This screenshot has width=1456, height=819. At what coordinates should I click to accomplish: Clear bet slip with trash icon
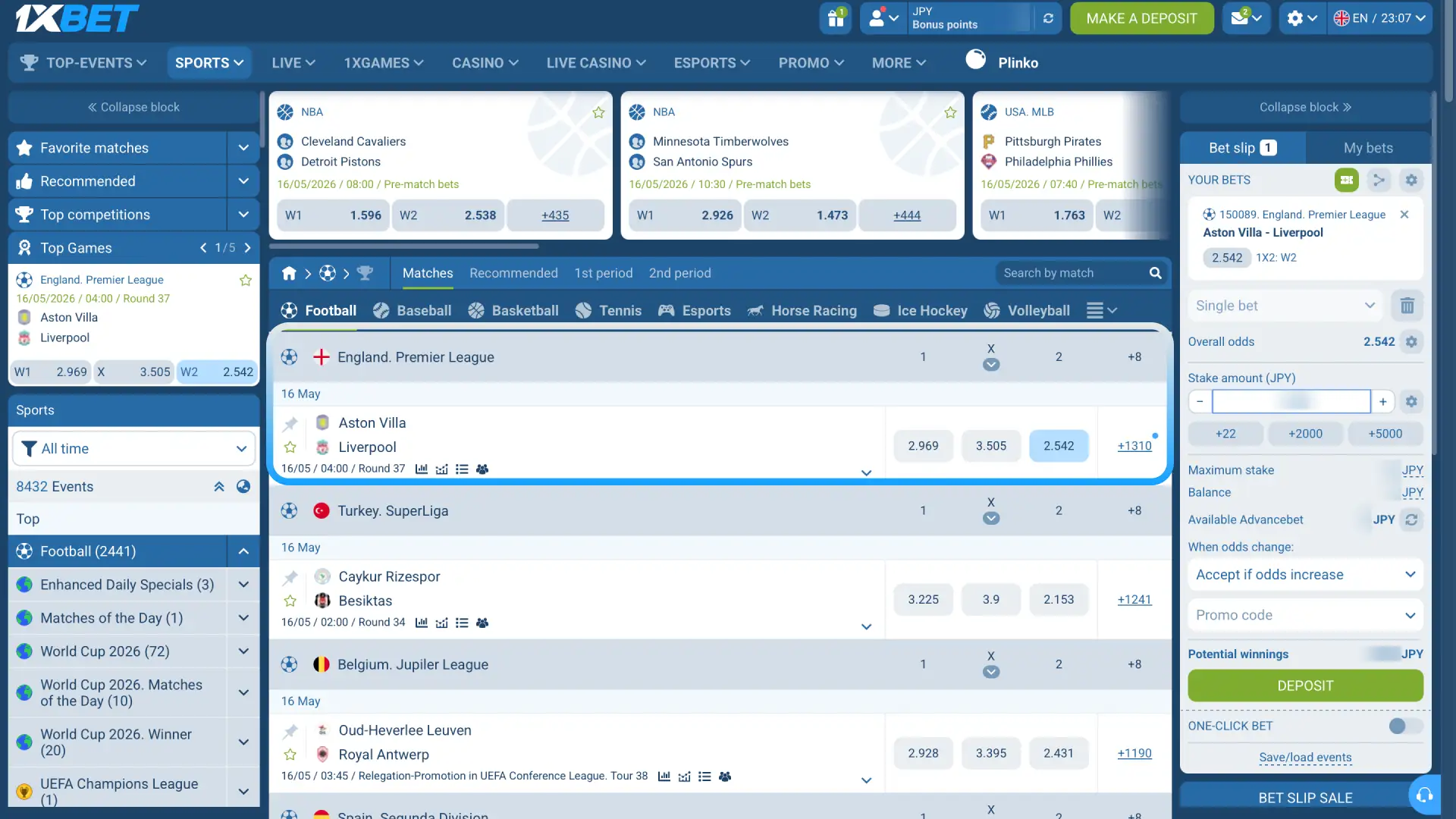pyautogui.click(x=1407, y=306)
